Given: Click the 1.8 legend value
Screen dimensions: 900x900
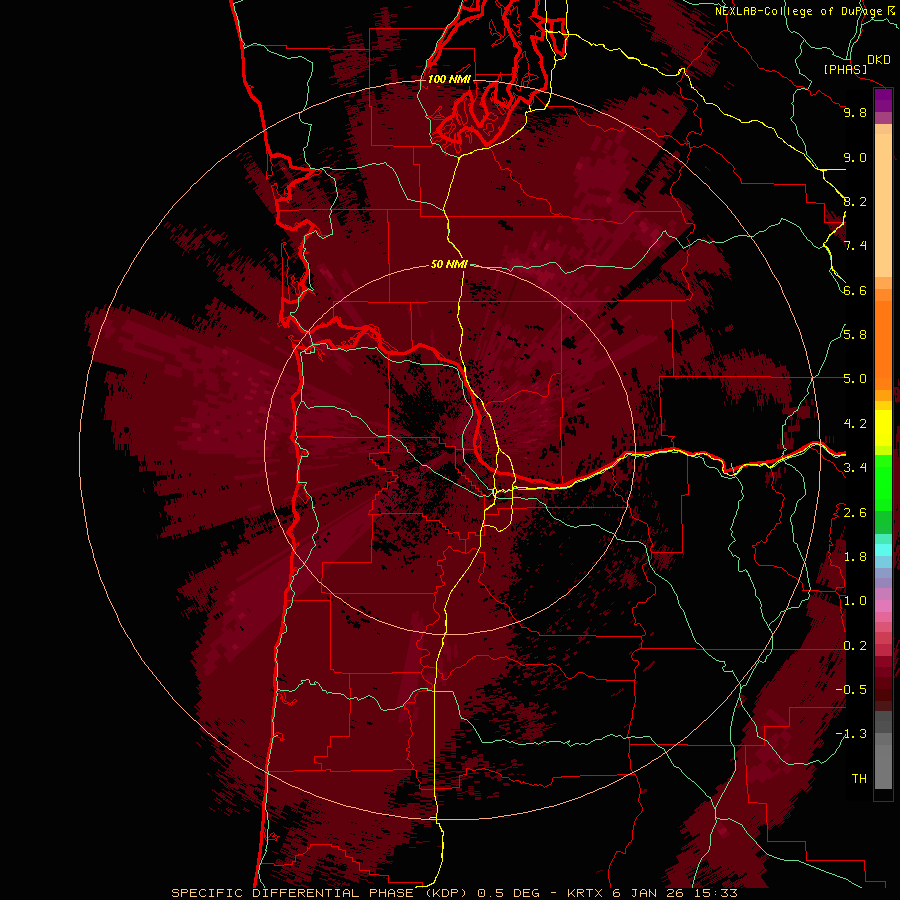Looking at the screenshot, I should (855, 557).
